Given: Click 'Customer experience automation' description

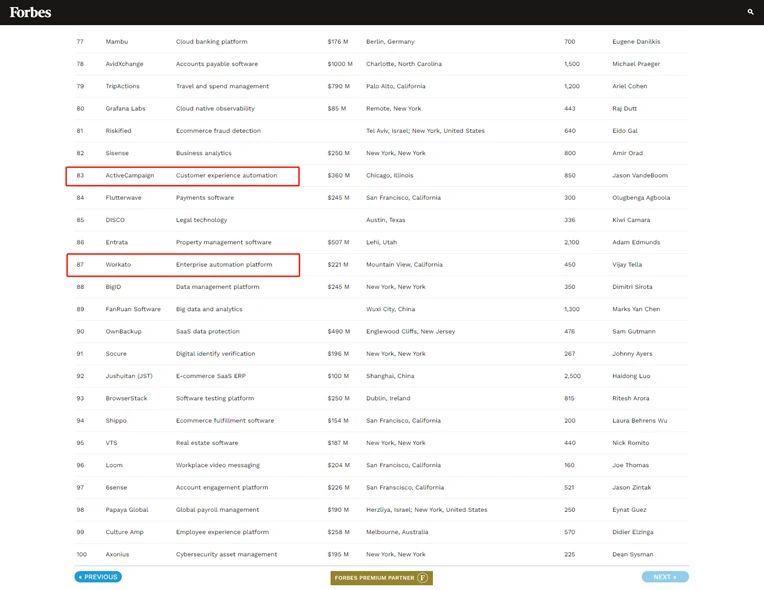Looking at the screenshot, I should click(x=227, y=175).
